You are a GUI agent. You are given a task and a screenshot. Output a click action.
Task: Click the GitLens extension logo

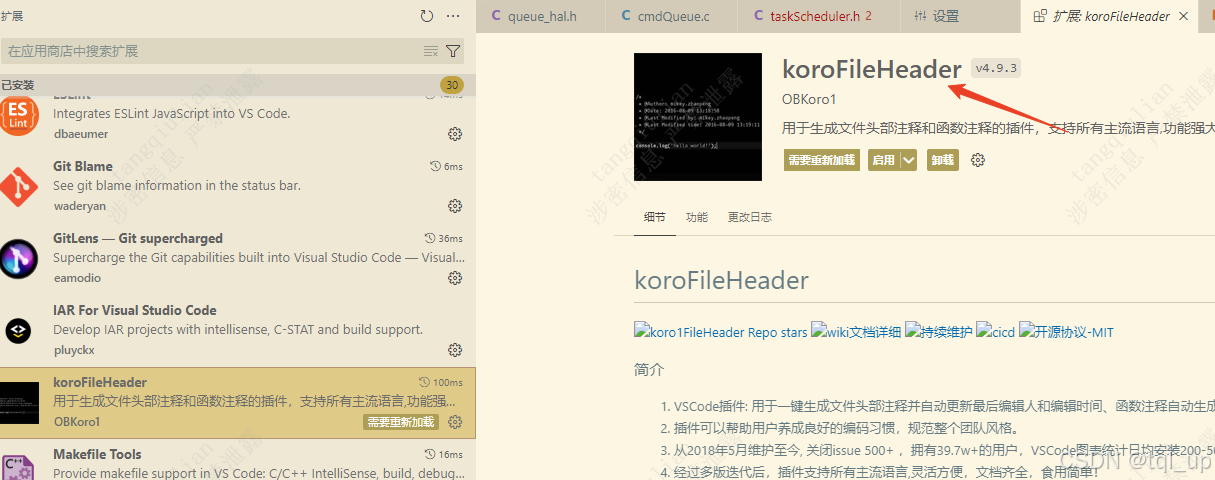[19, 260]
